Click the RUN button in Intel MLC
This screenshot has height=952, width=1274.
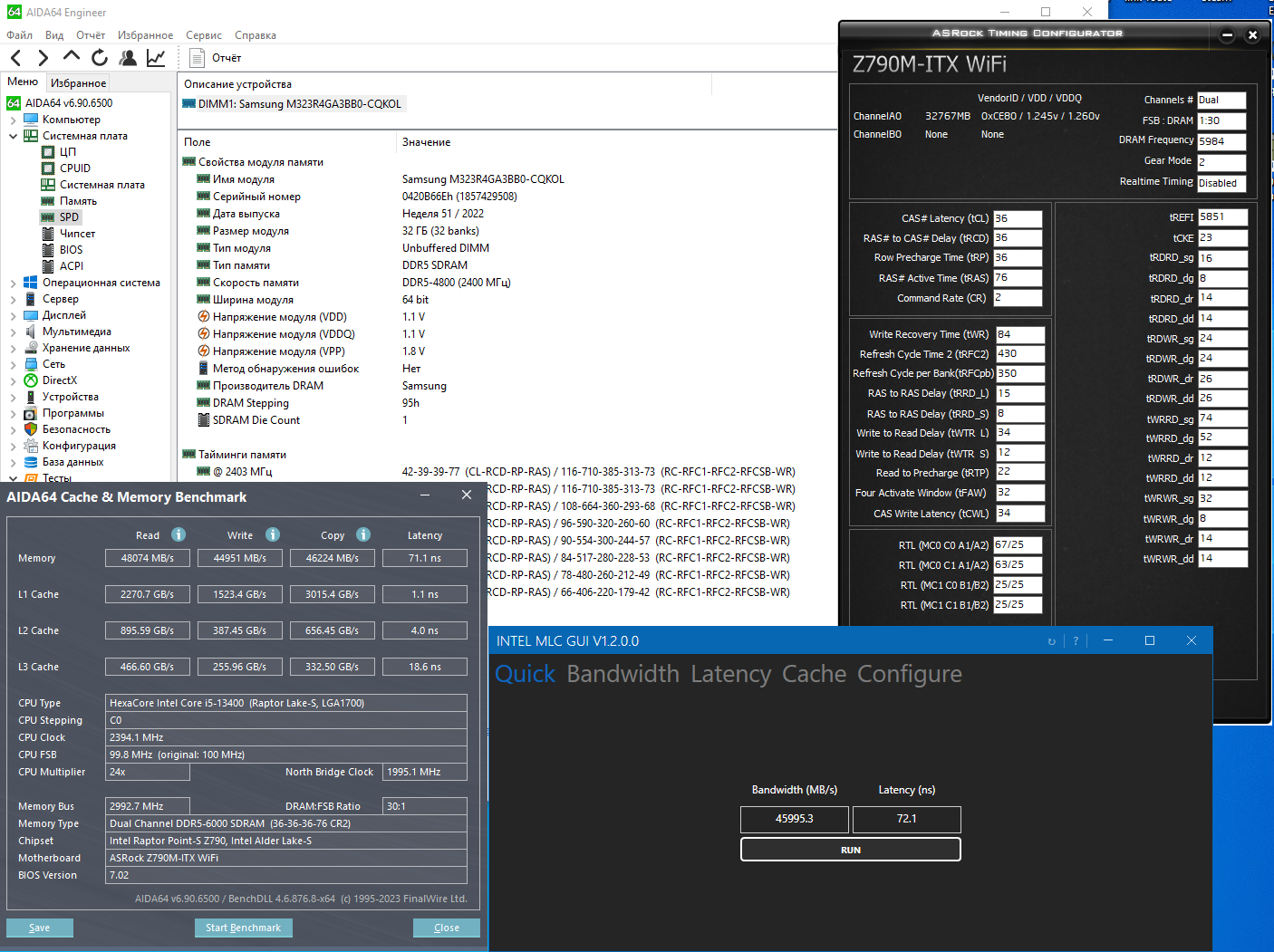click(x=851, y=850)
